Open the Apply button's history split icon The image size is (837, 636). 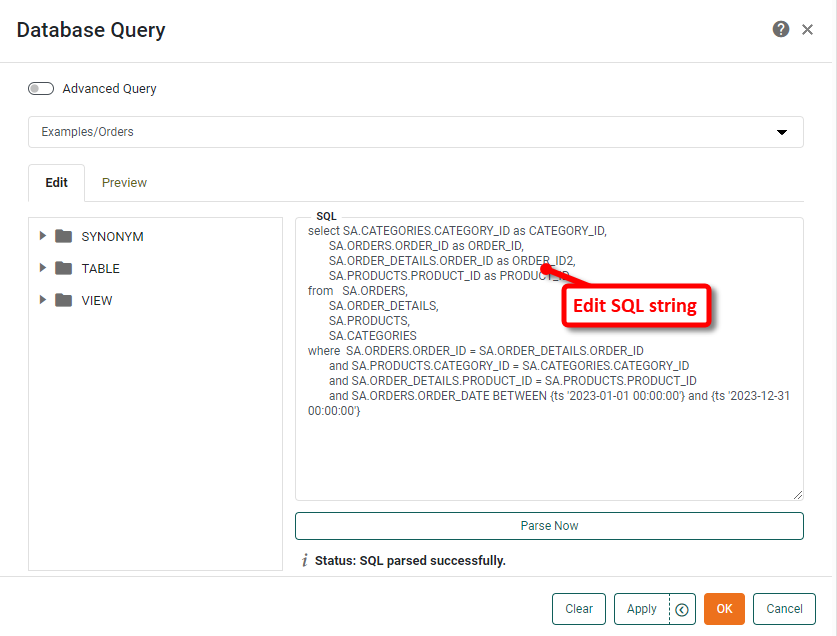(x=682, y=608)
